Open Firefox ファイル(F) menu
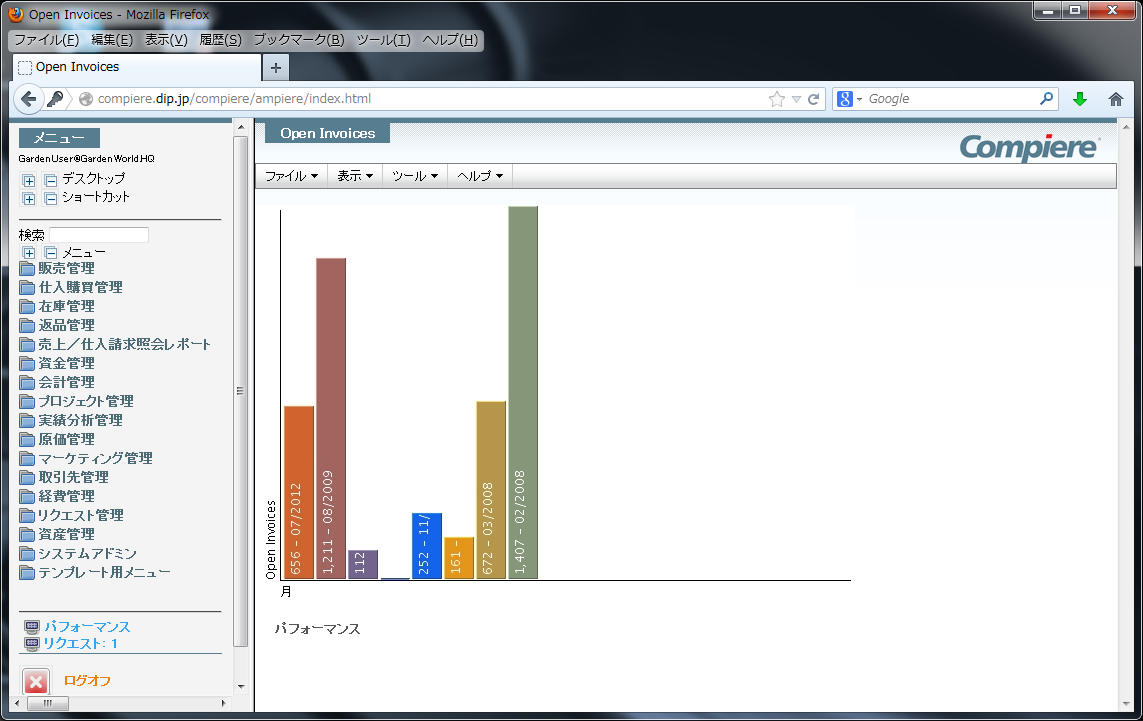Screen dimensions: 1143x721 point(47,40)
